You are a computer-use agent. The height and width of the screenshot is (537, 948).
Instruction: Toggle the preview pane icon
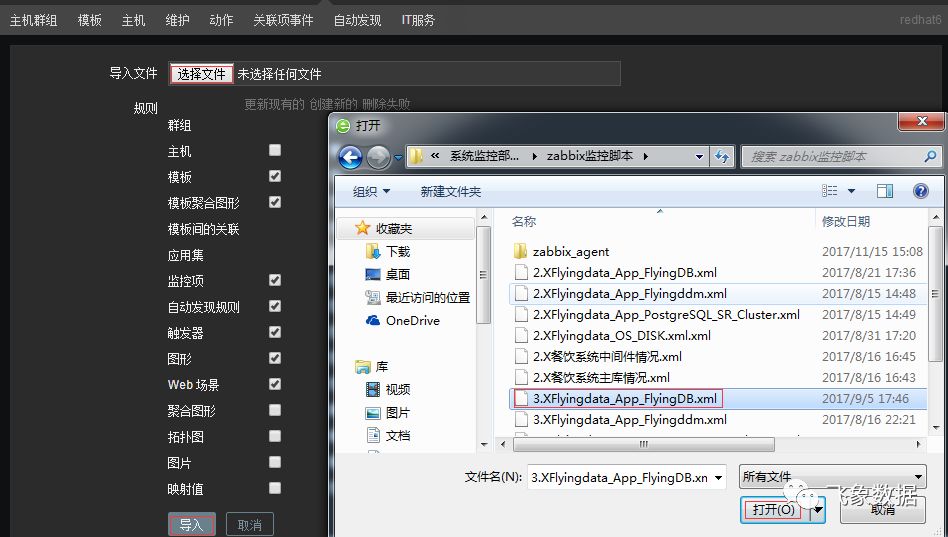tap(885, 191)
